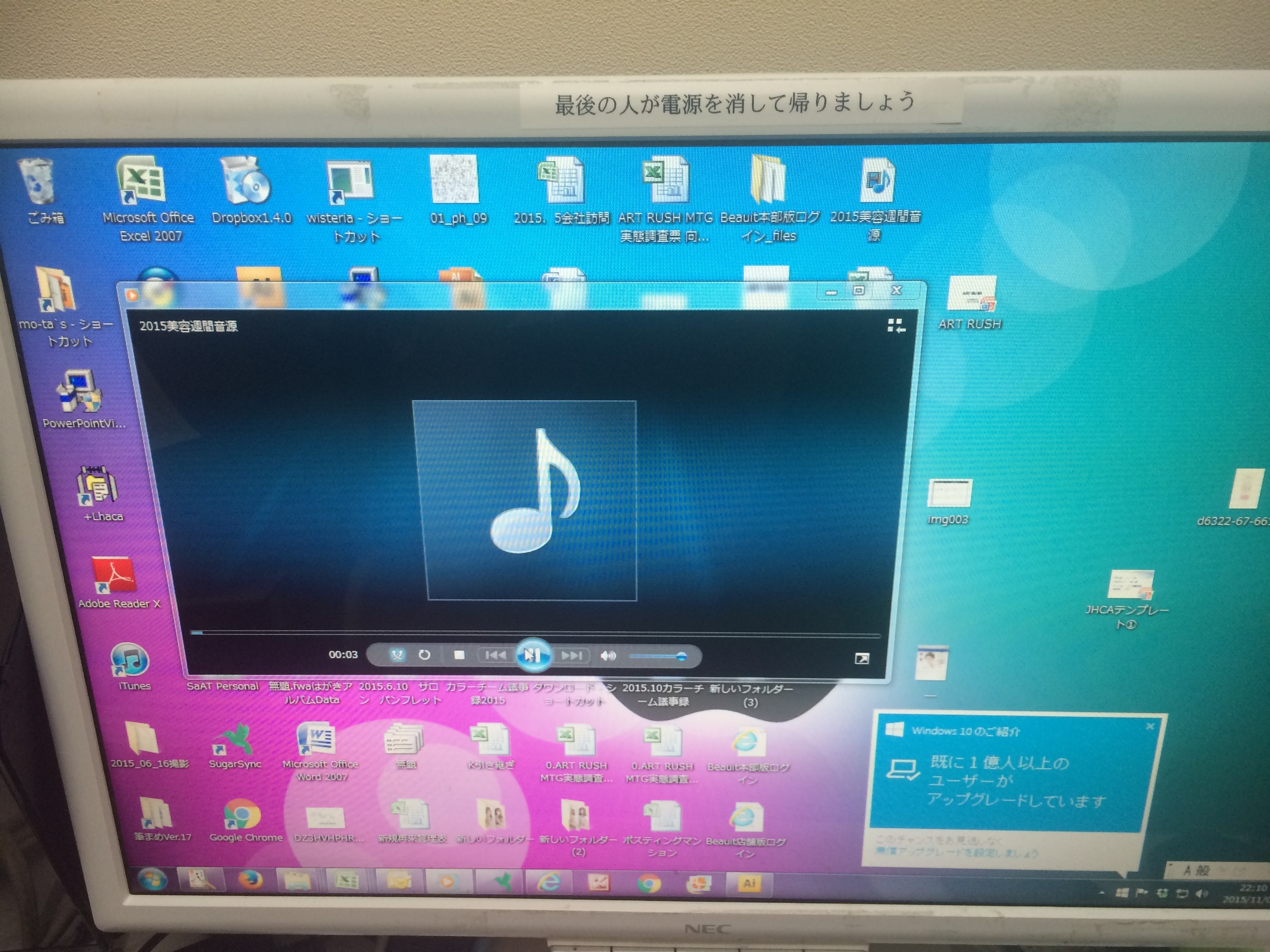Skip to the next track

(x=572, y=655)
